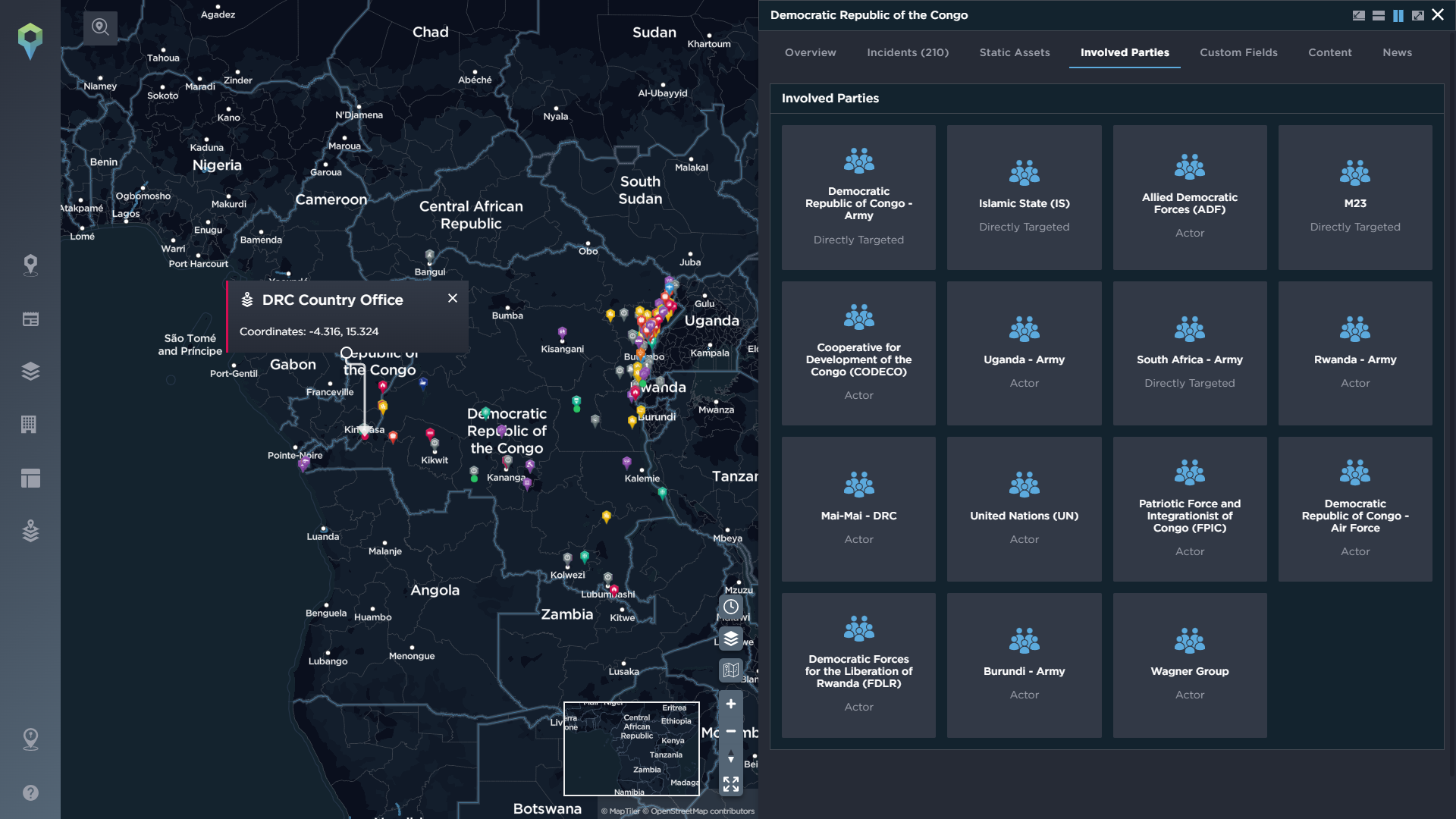Open the time history clock control on map
1456x819 pixels.
[731, 607]
